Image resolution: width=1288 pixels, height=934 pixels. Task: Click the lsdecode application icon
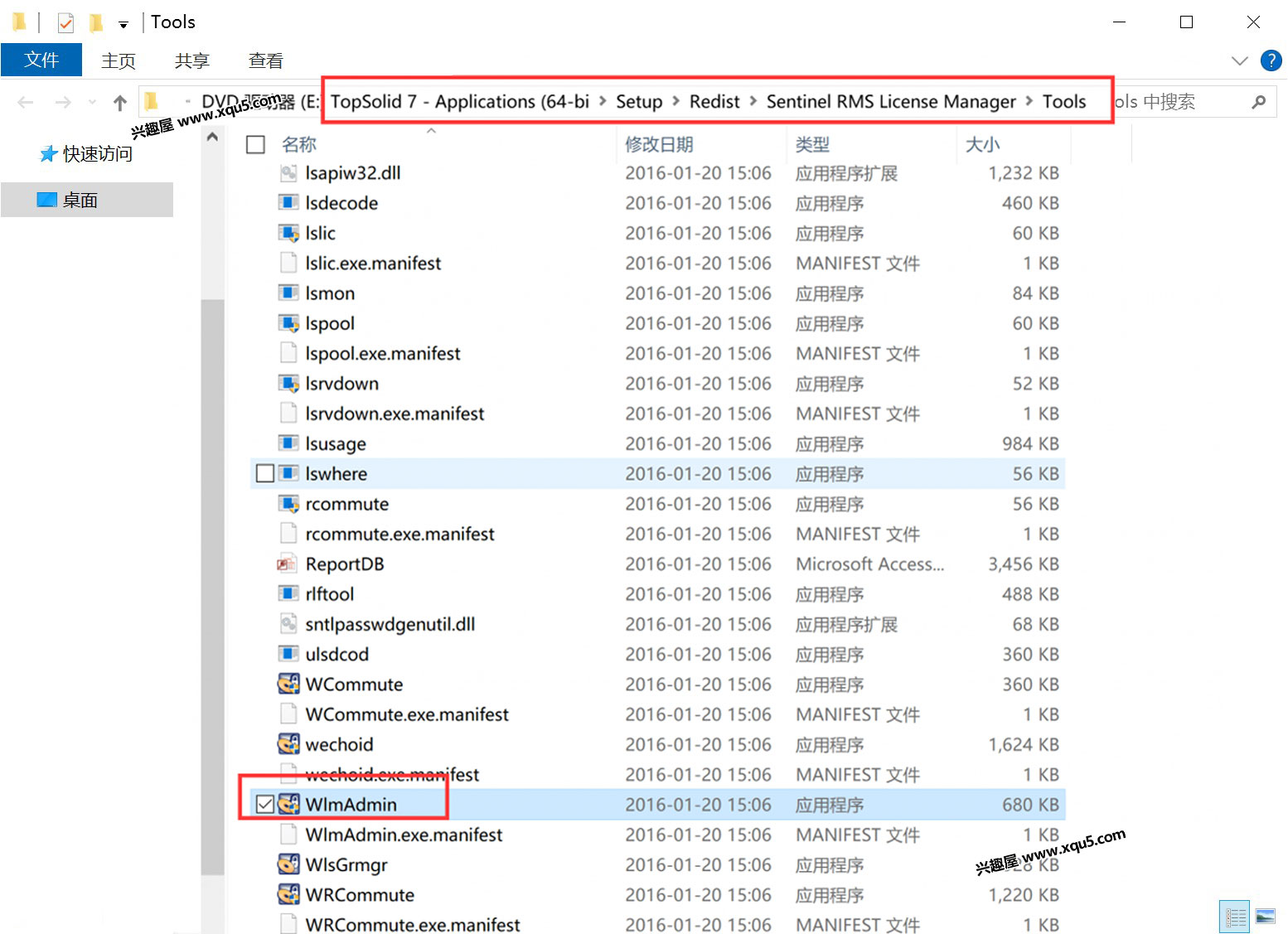(x=288, y=203)
